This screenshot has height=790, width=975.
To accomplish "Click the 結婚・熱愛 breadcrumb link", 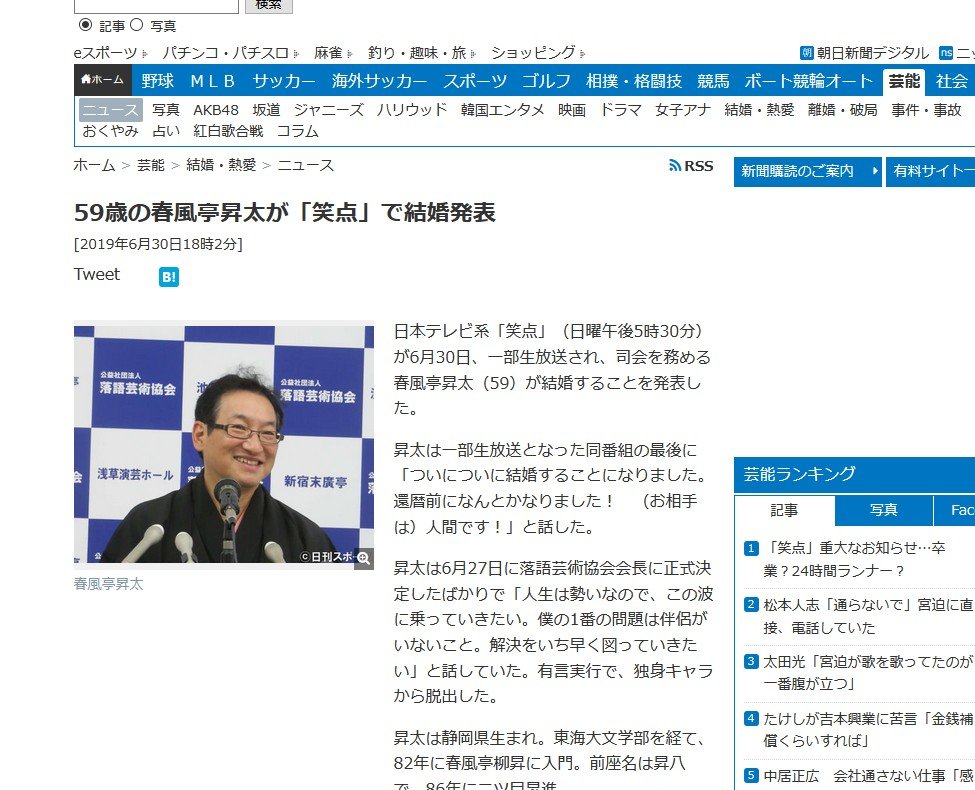I will (221, 165).
